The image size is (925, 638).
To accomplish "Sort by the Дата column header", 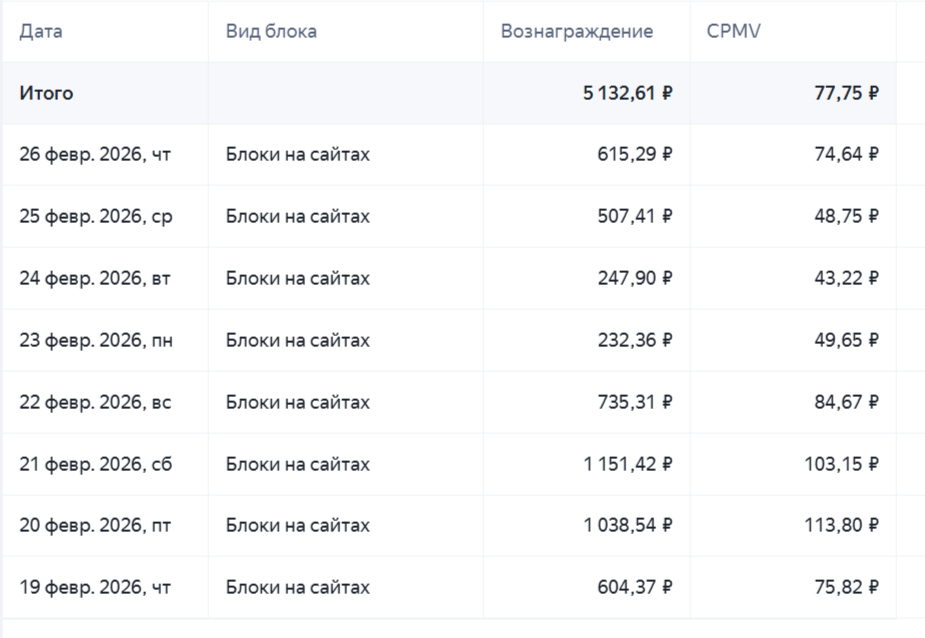I will (x=41, y=31).
